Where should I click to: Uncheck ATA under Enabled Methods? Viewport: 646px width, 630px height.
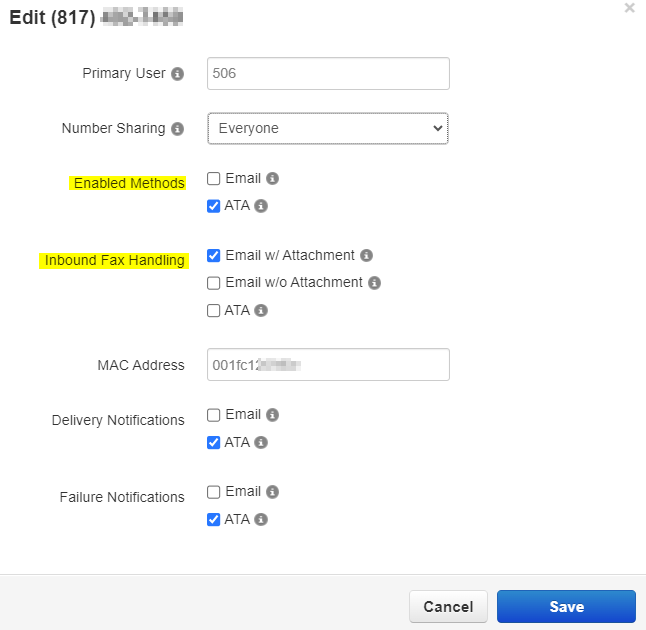click(x=214, y=206)
